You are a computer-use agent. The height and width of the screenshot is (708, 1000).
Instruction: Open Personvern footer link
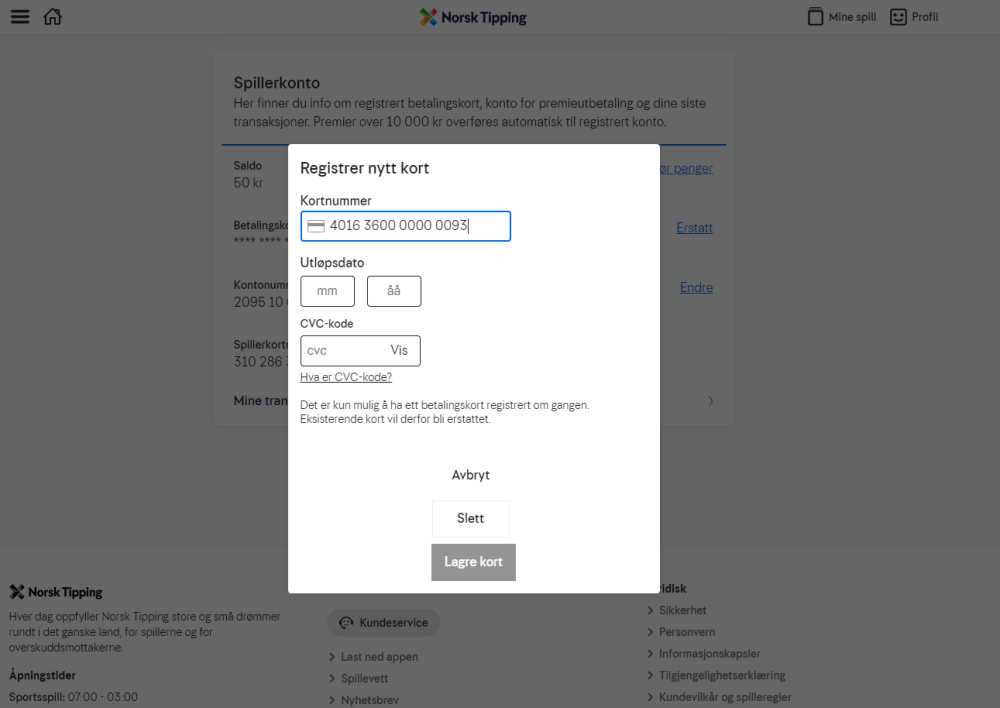coord(686,632)
